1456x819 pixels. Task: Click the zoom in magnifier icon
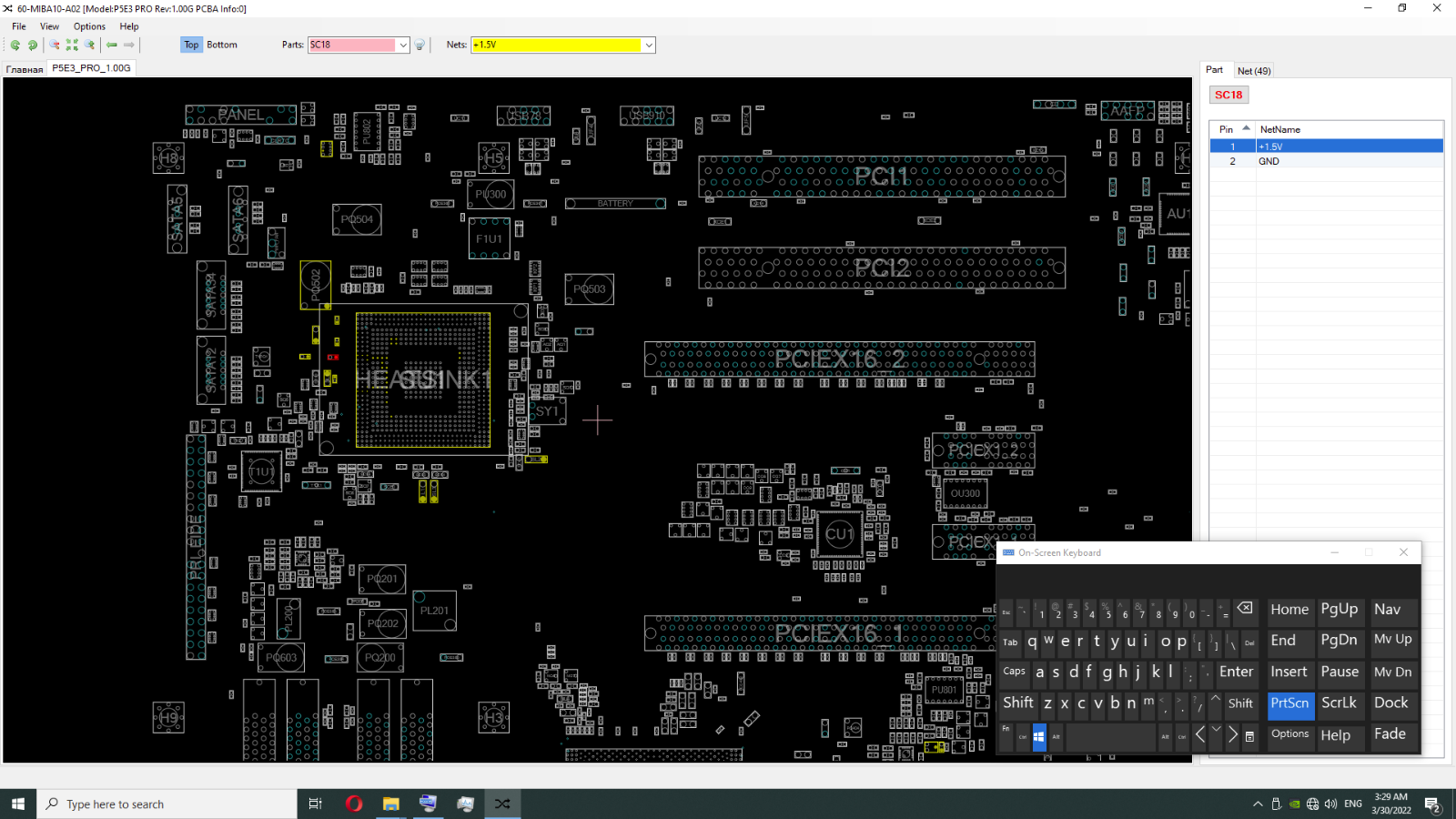(89, 45)
